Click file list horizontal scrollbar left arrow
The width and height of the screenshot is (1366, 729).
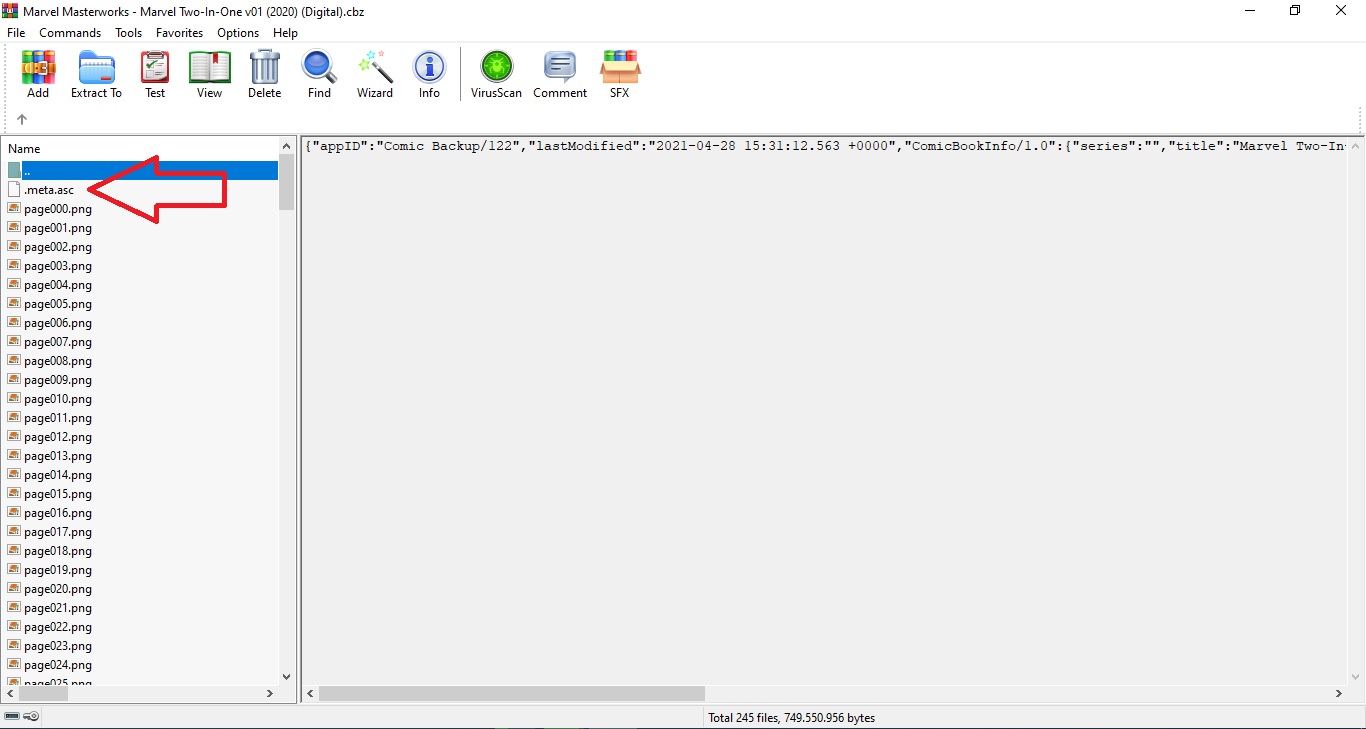[x=12, y=693]
